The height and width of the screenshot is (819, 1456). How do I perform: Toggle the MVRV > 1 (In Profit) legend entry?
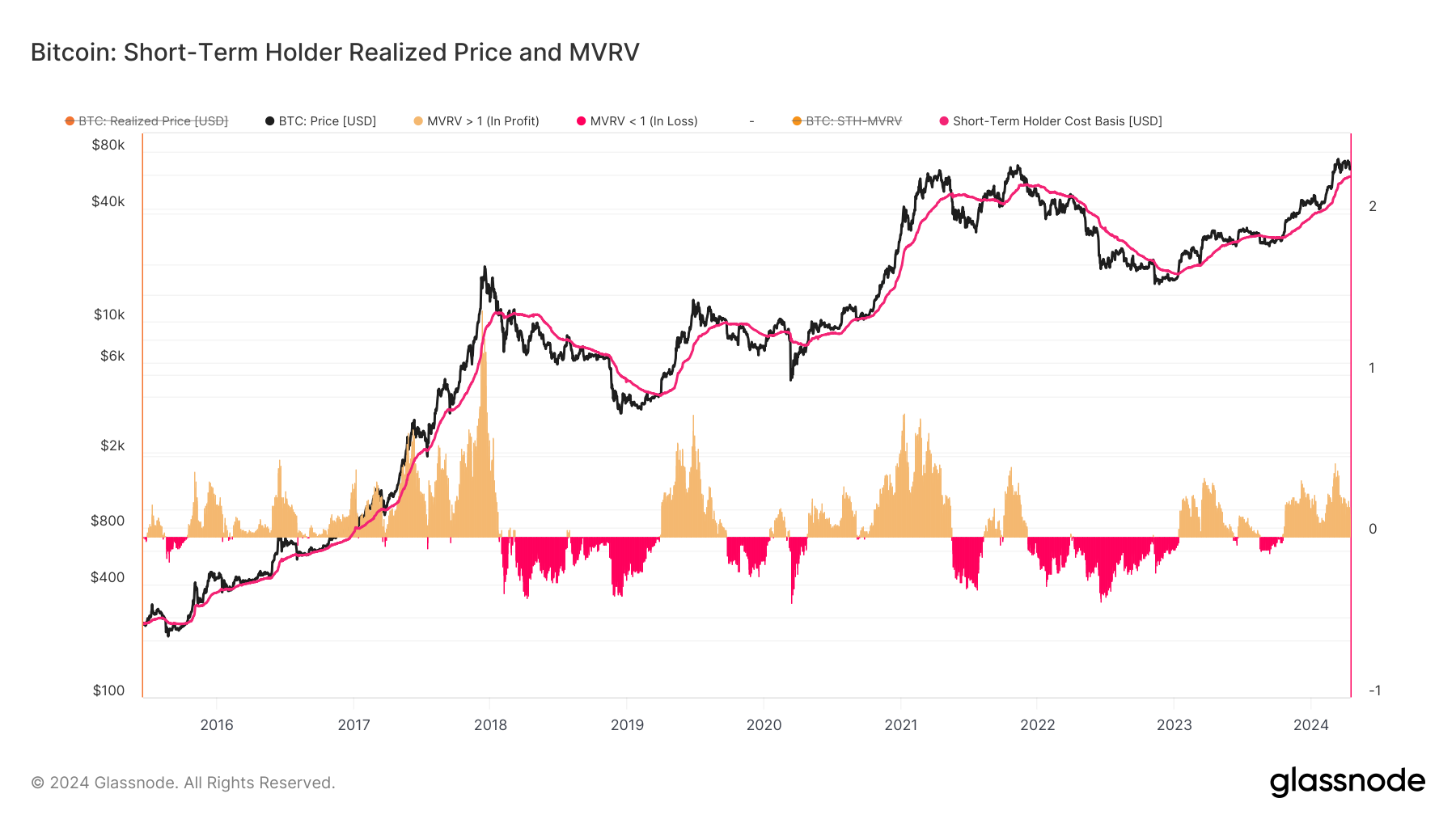click(x=483, y=121)
